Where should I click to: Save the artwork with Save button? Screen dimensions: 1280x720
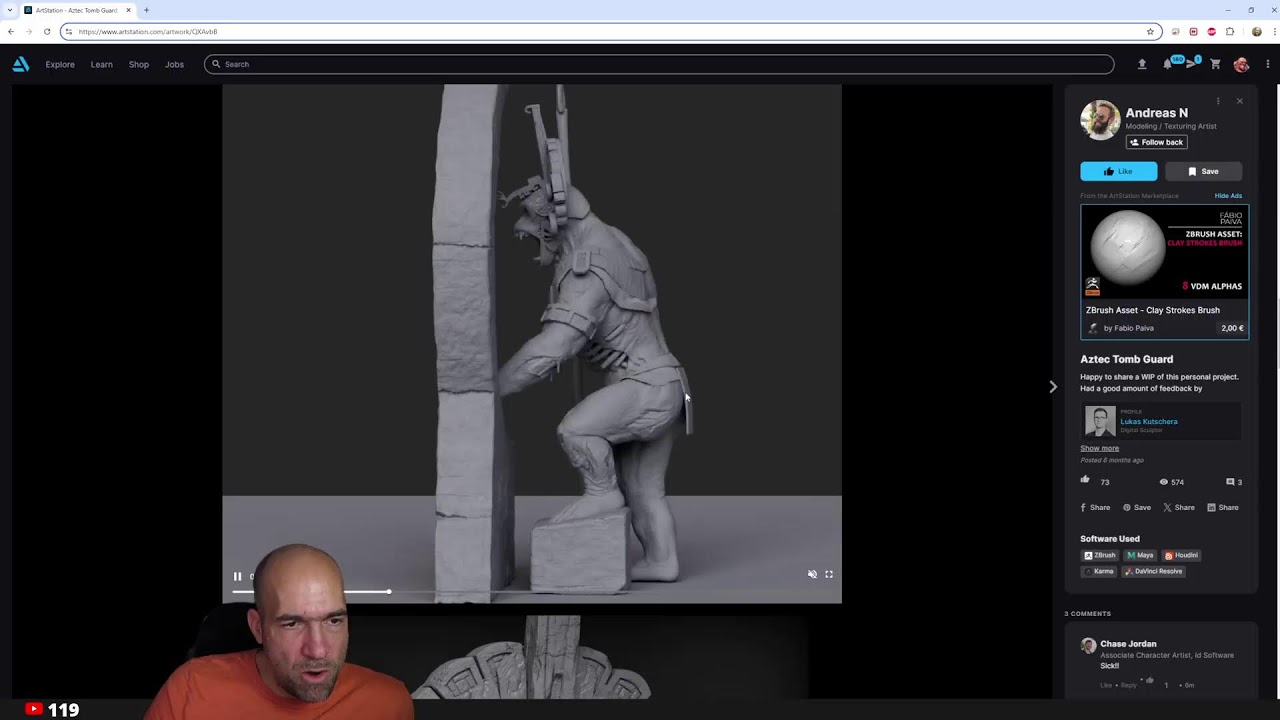point(1204,171)
